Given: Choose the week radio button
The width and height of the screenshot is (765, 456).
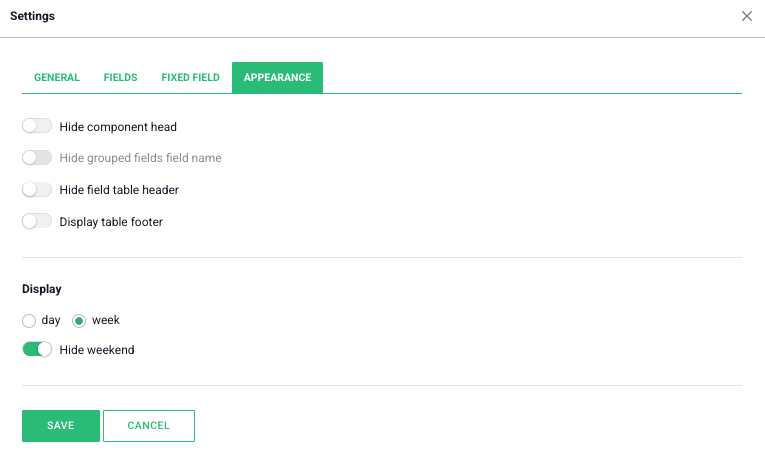Looking at the screenshot, I should pyautogui.click(x=79, y=321).
